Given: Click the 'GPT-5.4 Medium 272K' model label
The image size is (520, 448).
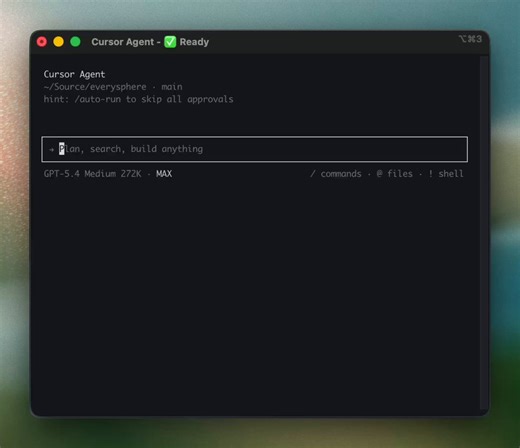Looking at the screenshot, I should click(x=92, y=174).
